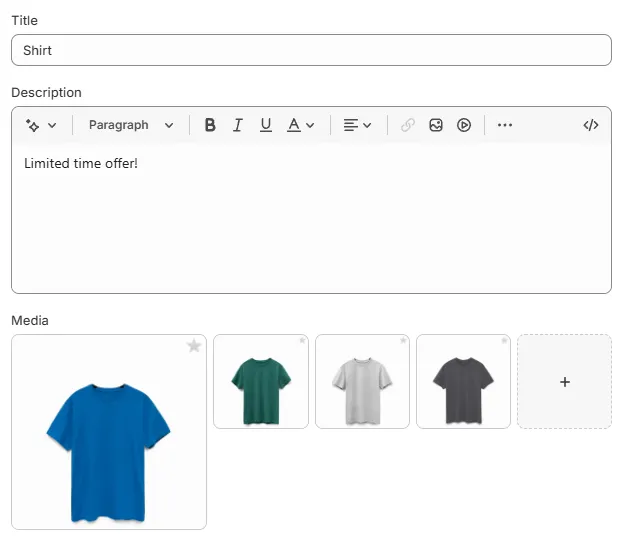Viewport: 622px width, 538px height.
Task: Select the green shirt thumbnail
Action: [x=261, y=381]
